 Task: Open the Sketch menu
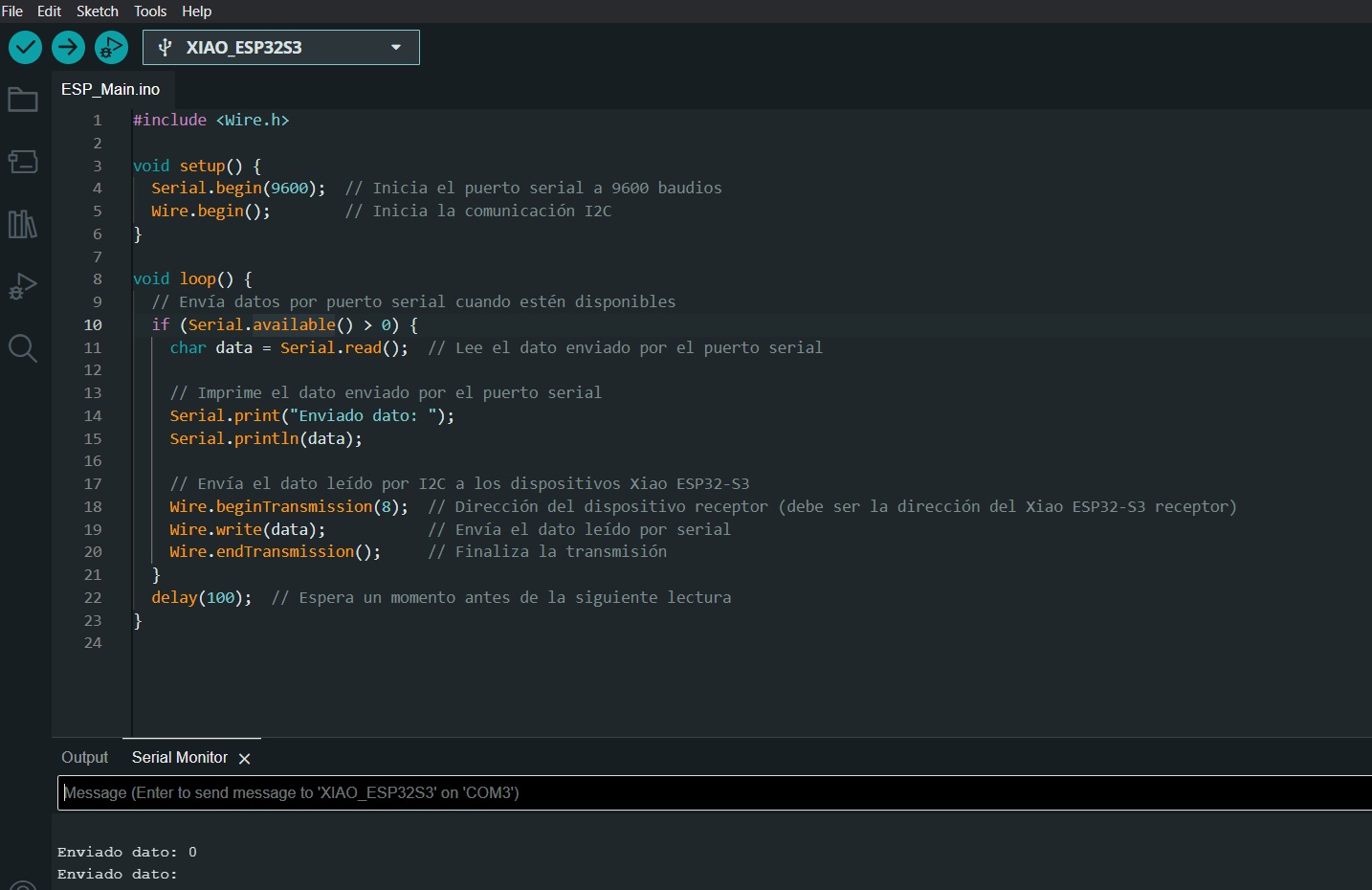click(98, 11)
